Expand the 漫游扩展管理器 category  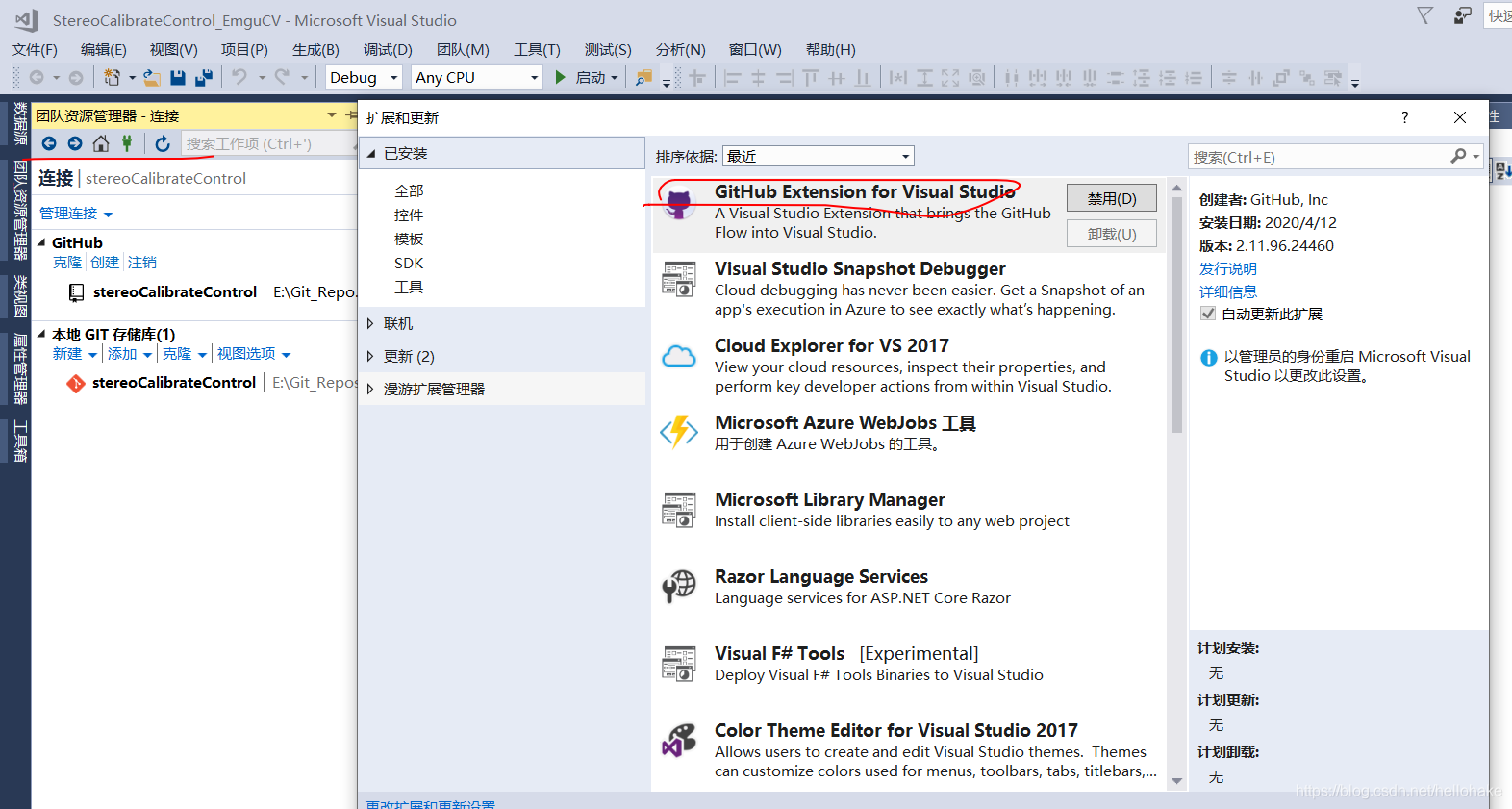pos(370,390)
